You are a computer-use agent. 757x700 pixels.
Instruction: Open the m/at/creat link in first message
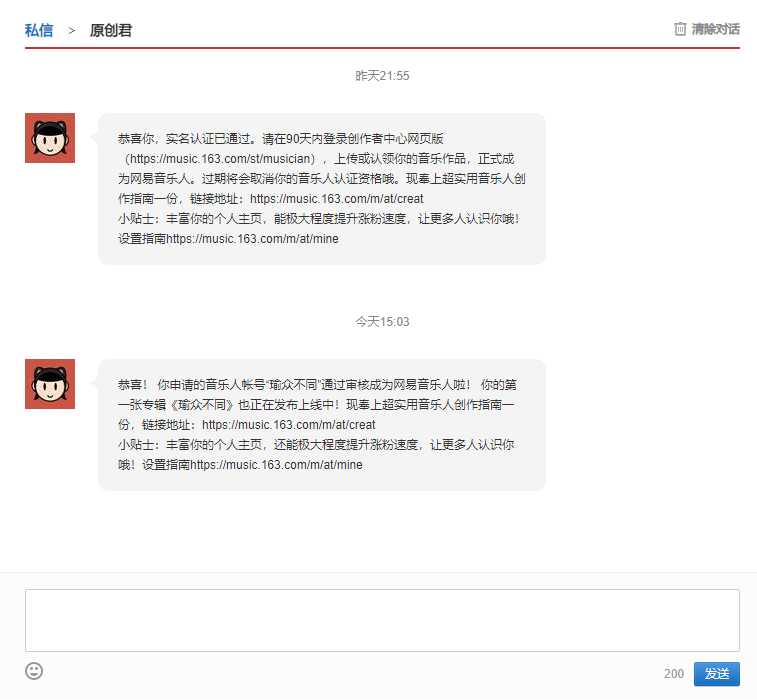[336, 199]
